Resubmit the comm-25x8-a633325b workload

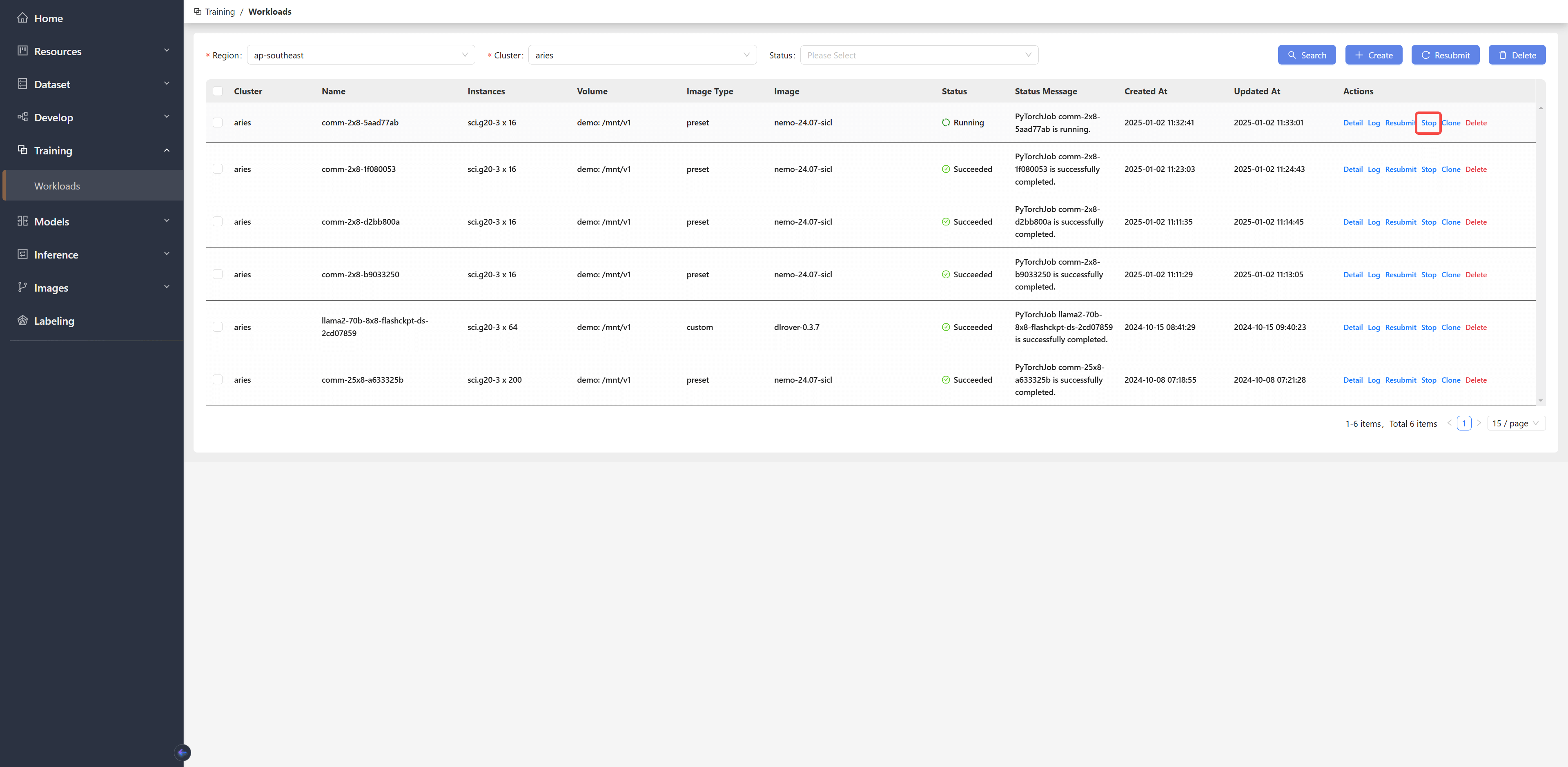(1401, 380)
